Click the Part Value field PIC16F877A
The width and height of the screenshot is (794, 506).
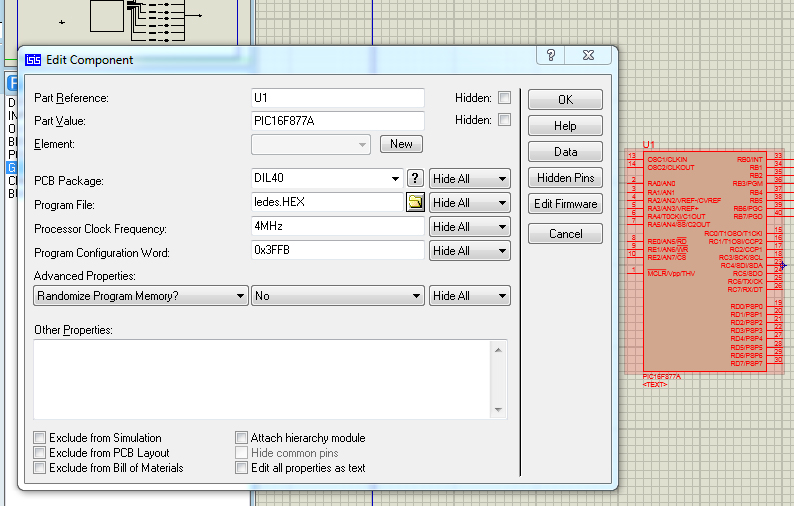[338, 121]
